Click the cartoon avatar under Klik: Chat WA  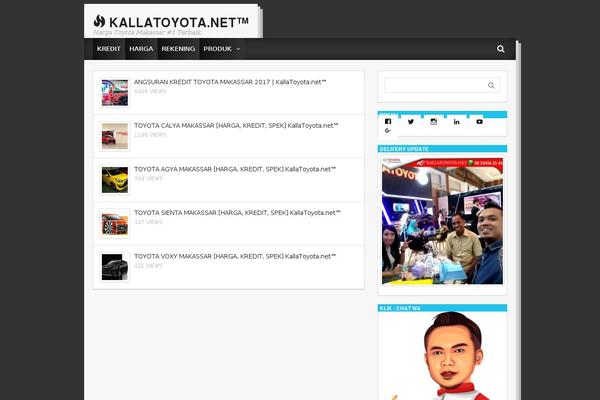(x=442, y=356)
